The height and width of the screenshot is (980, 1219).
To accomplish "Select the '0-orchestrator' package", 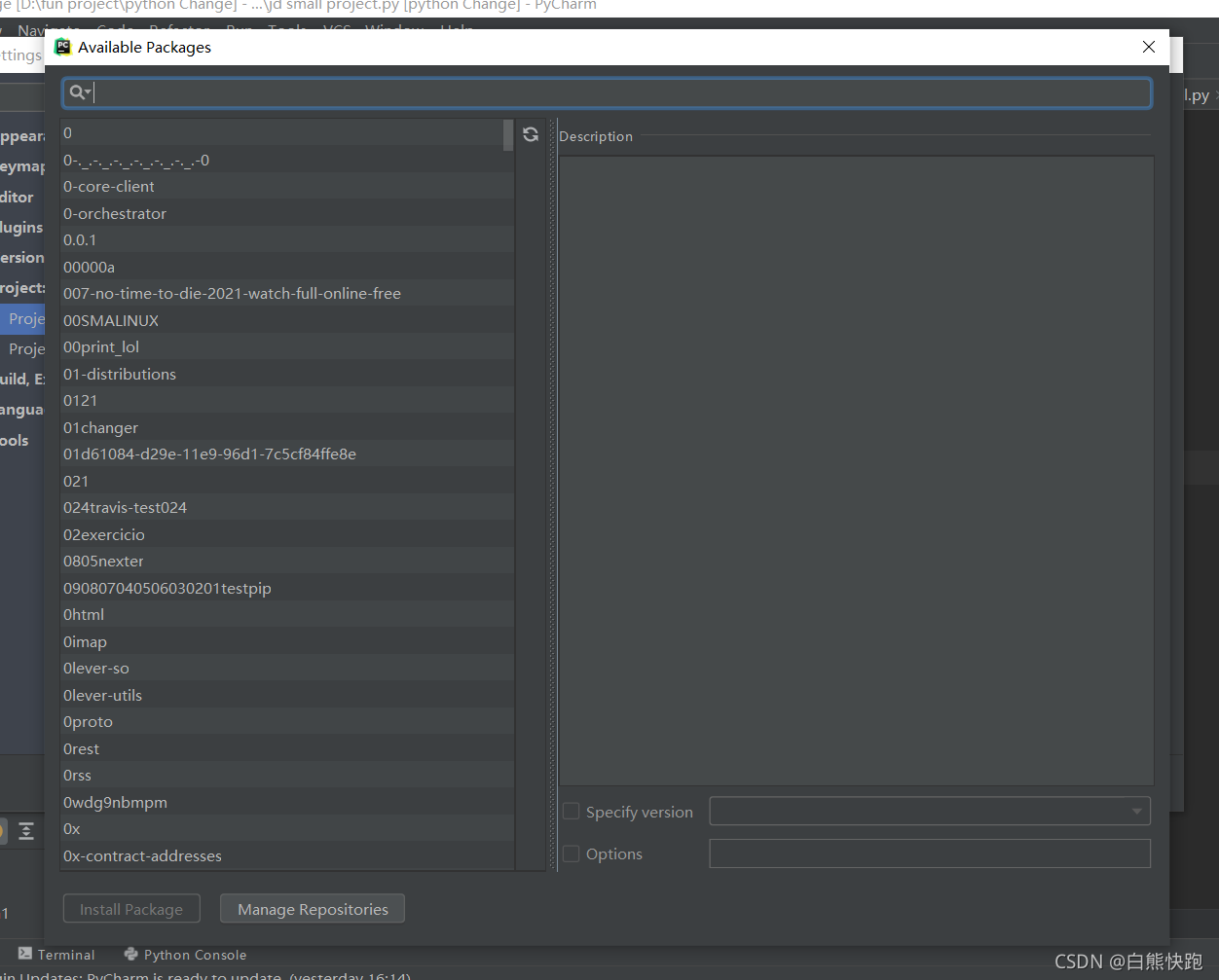I will click(287, 213).
